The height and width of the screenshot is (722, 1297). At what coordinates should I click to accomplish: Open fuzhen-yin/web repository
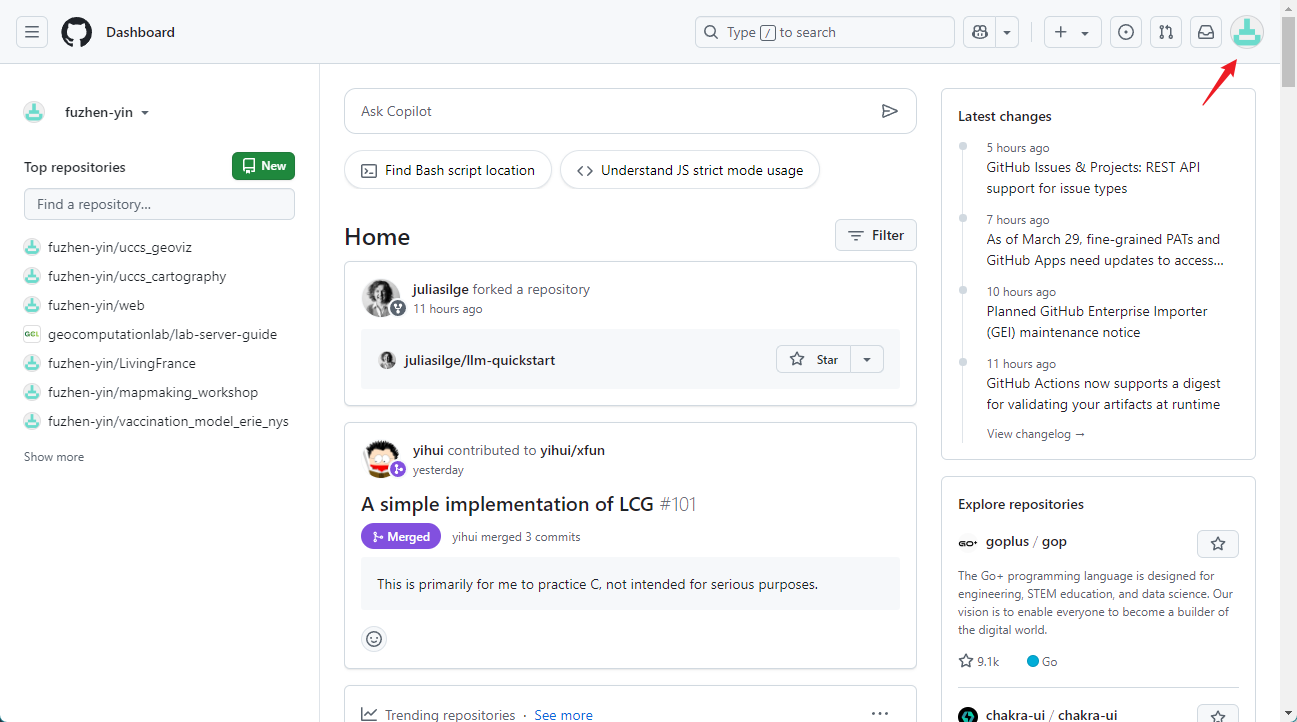96,305
